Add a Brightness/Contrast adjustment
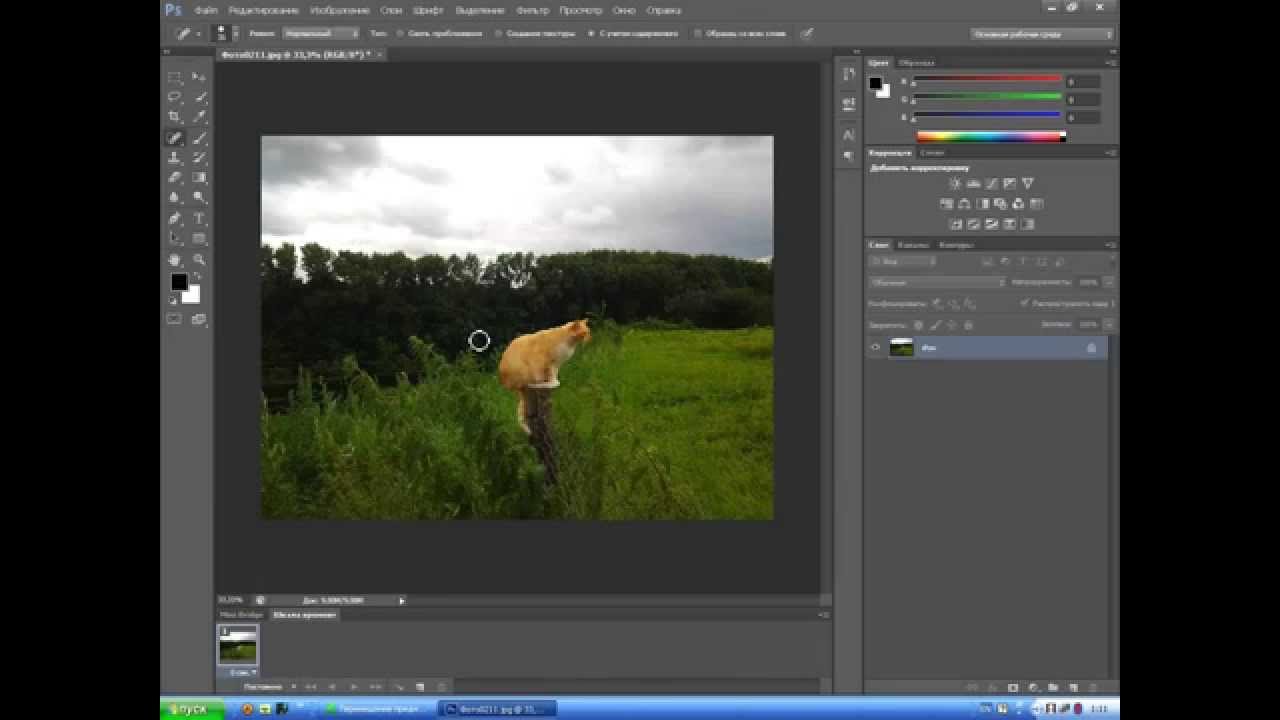 click(x=955, y=183)
